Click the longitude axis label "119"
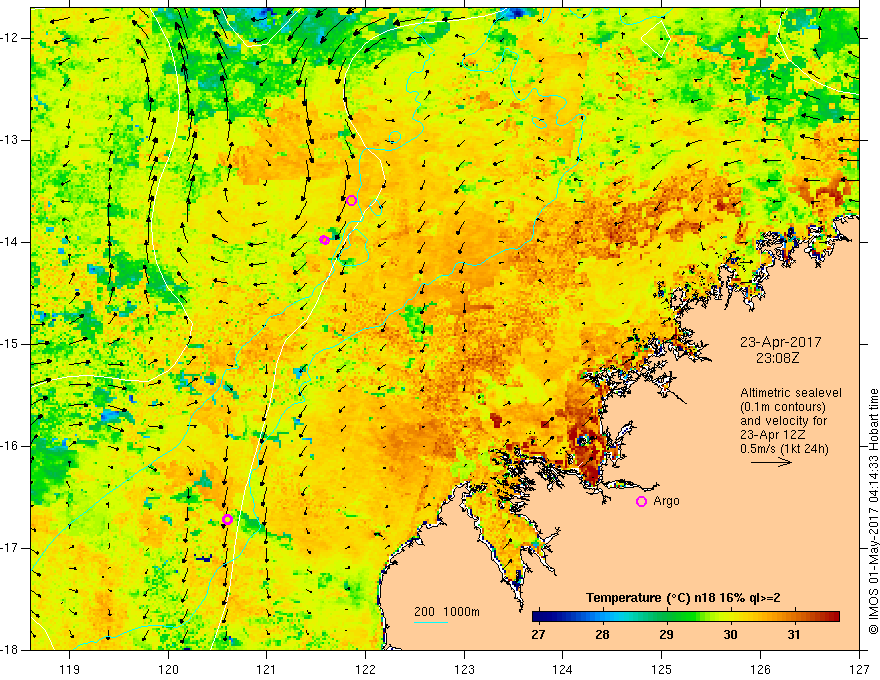The image size is (880, 680). [x=70, y=669]
